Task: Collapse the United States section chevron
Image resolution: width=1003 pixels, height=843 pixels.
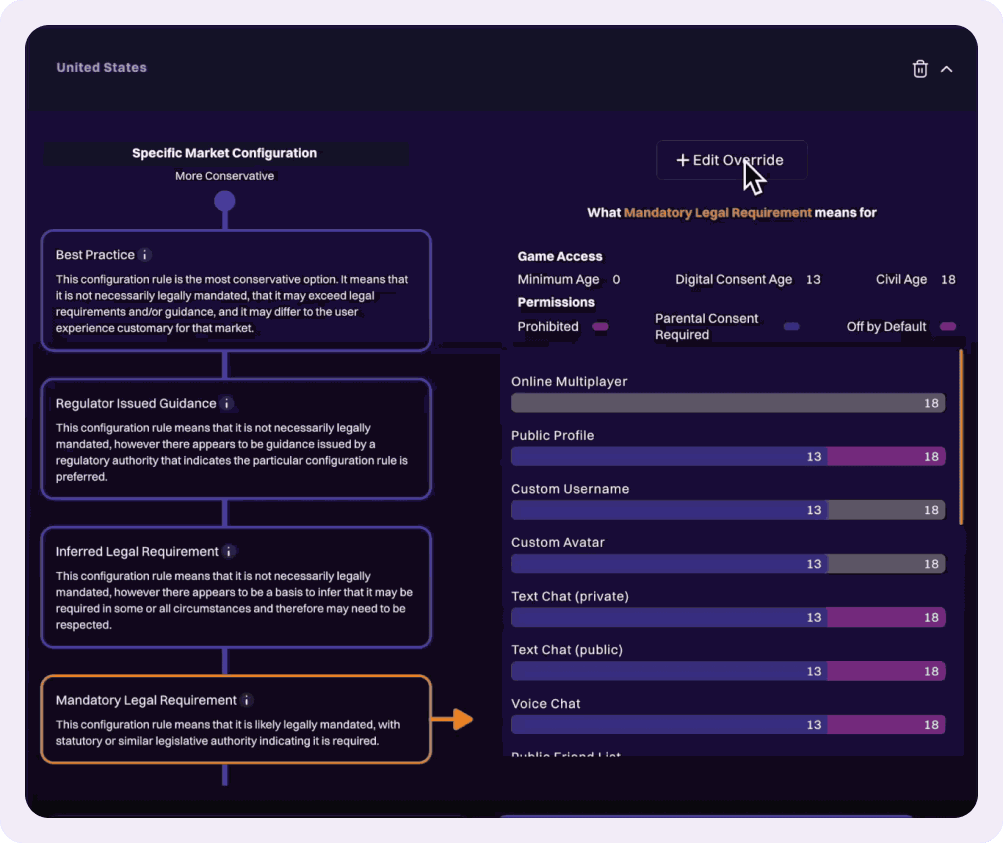Action: (x=946, y=69)
